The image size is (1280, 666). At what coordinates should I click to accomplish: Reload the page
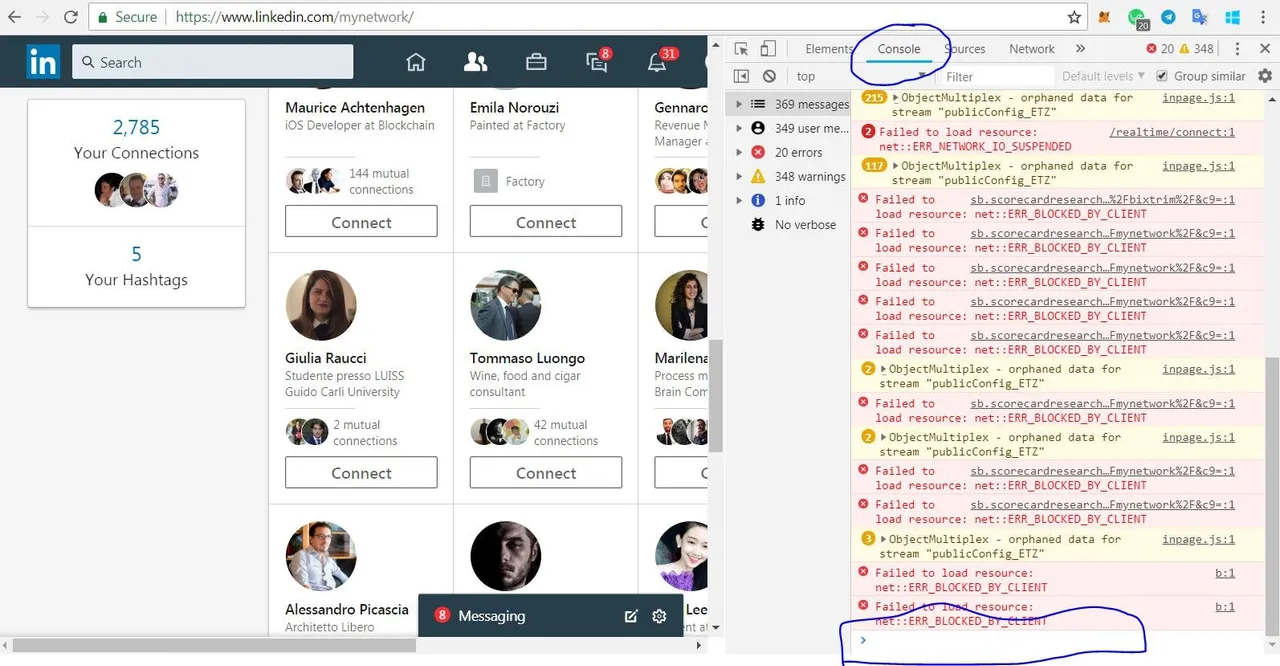[x=71, y=17]
